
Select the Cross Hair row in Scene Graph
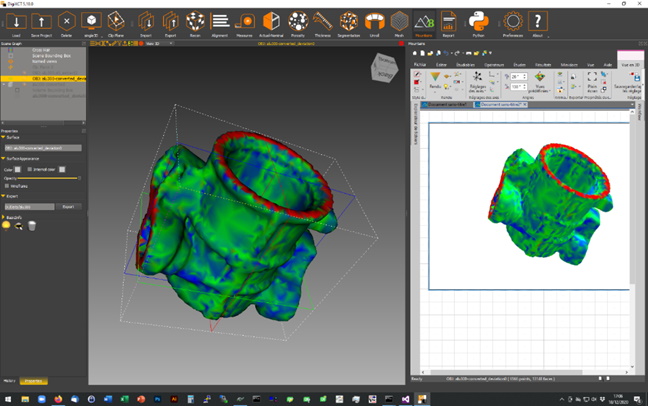pyautogui.click(x=41, y=50)
